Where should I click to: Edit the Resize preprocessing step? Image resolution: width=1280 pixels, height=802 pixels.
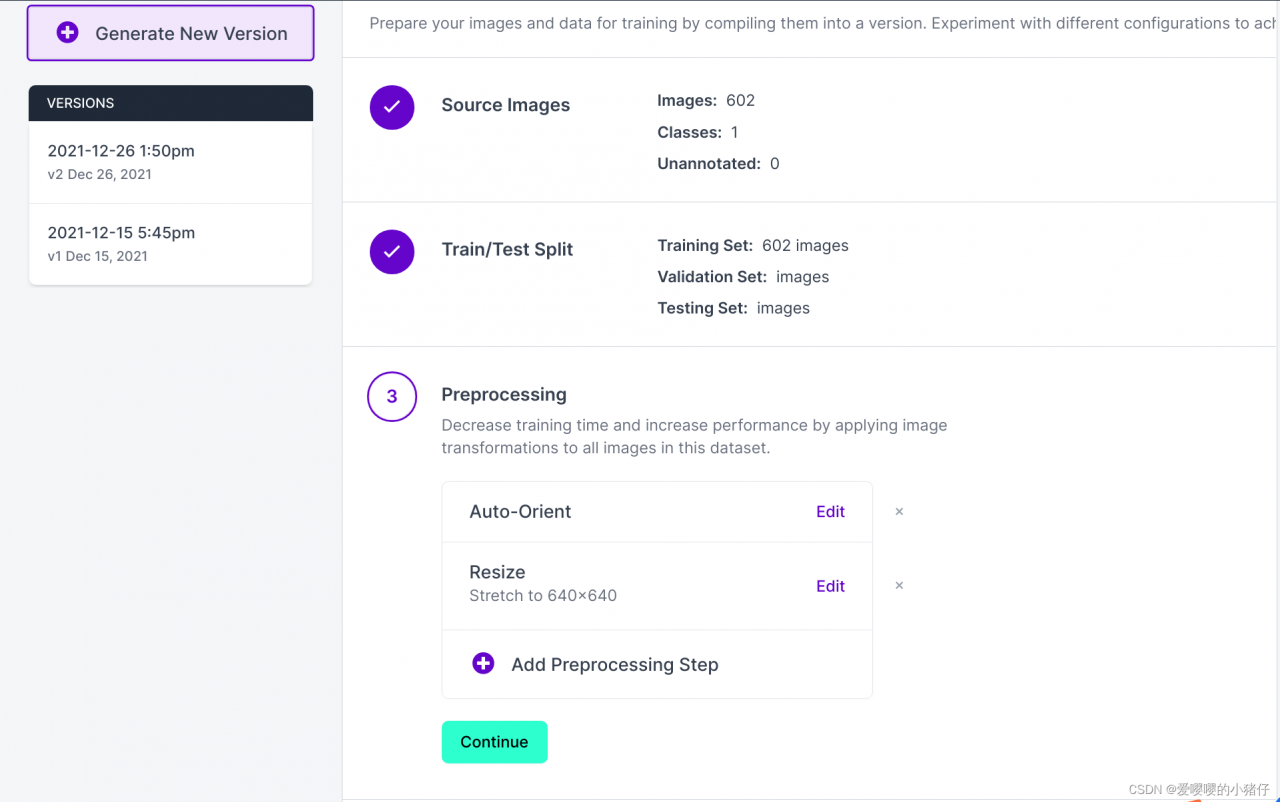[x=830, y=586]
